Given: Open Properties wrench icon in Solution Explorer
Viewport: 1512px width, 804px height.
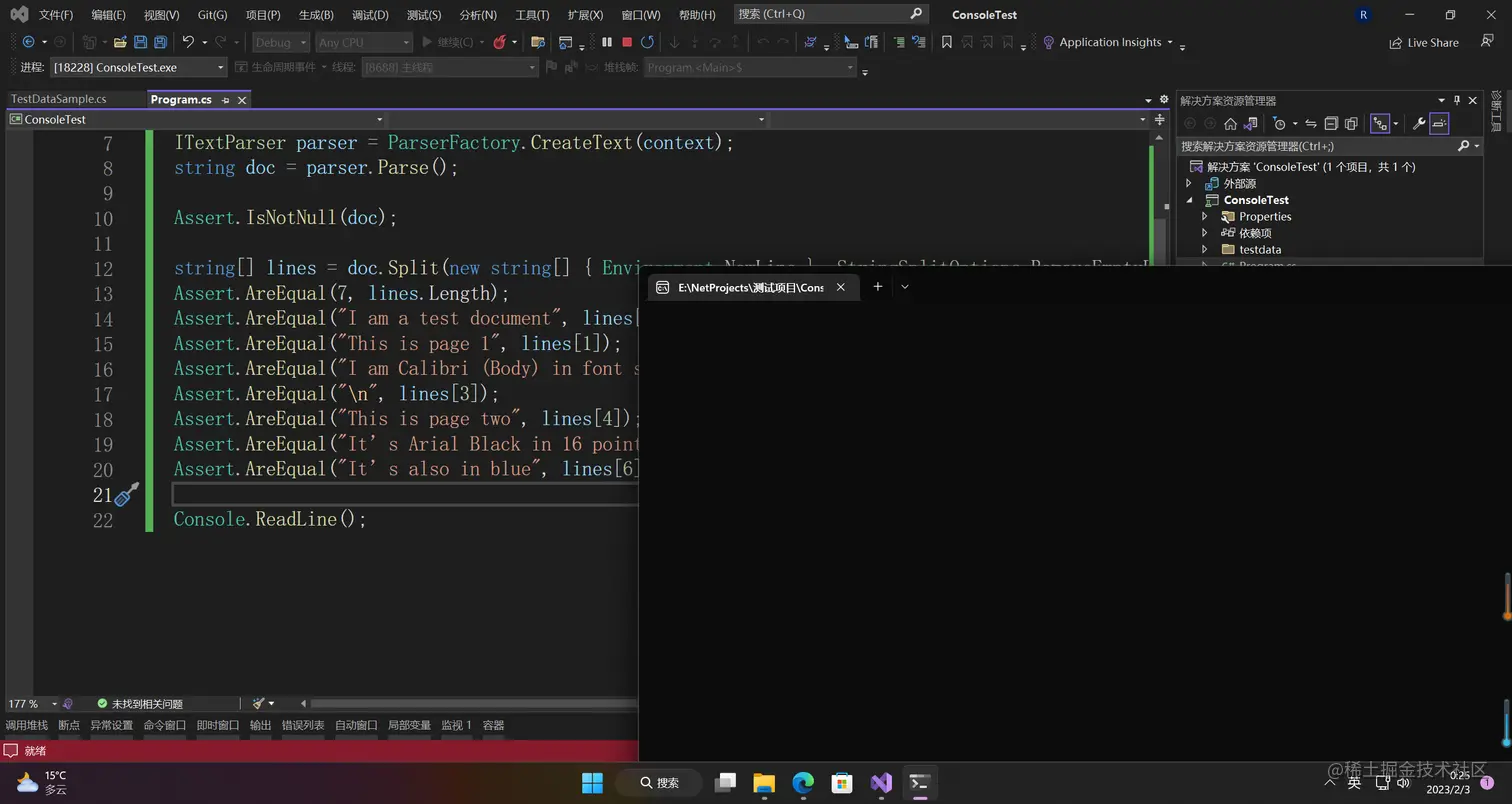Looking at the screenshot, I should tap(1418, 124).
